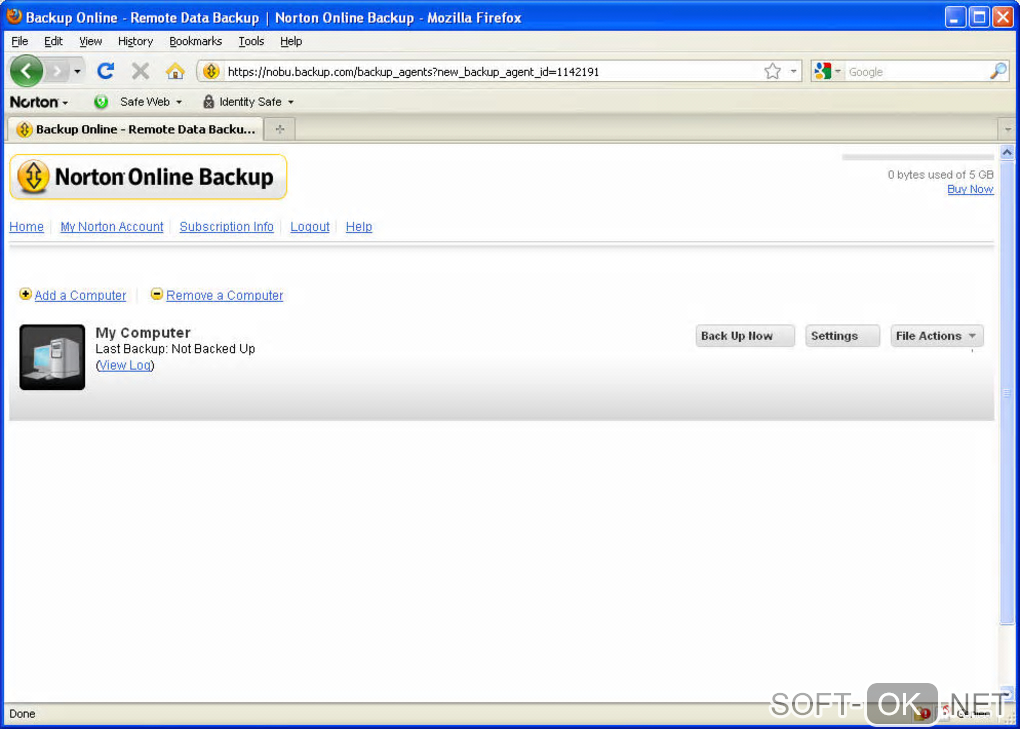Click the vertical scrollbar thumb

tap(1007, 393)
